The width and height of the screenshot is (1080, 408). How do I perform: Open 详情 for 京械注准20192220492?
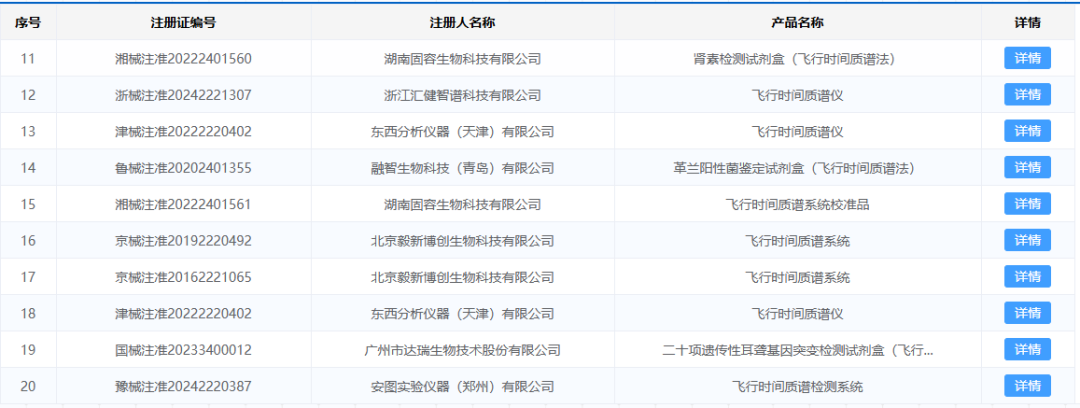tap(1027, 240)
